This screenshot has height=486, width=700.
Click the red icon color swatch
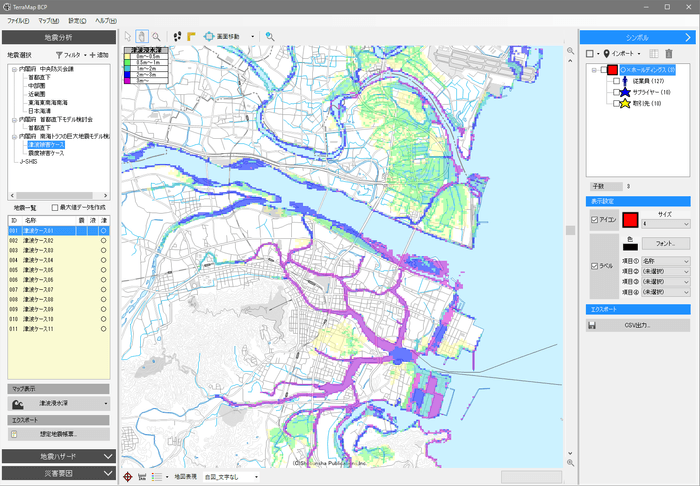tap(631, 219)
